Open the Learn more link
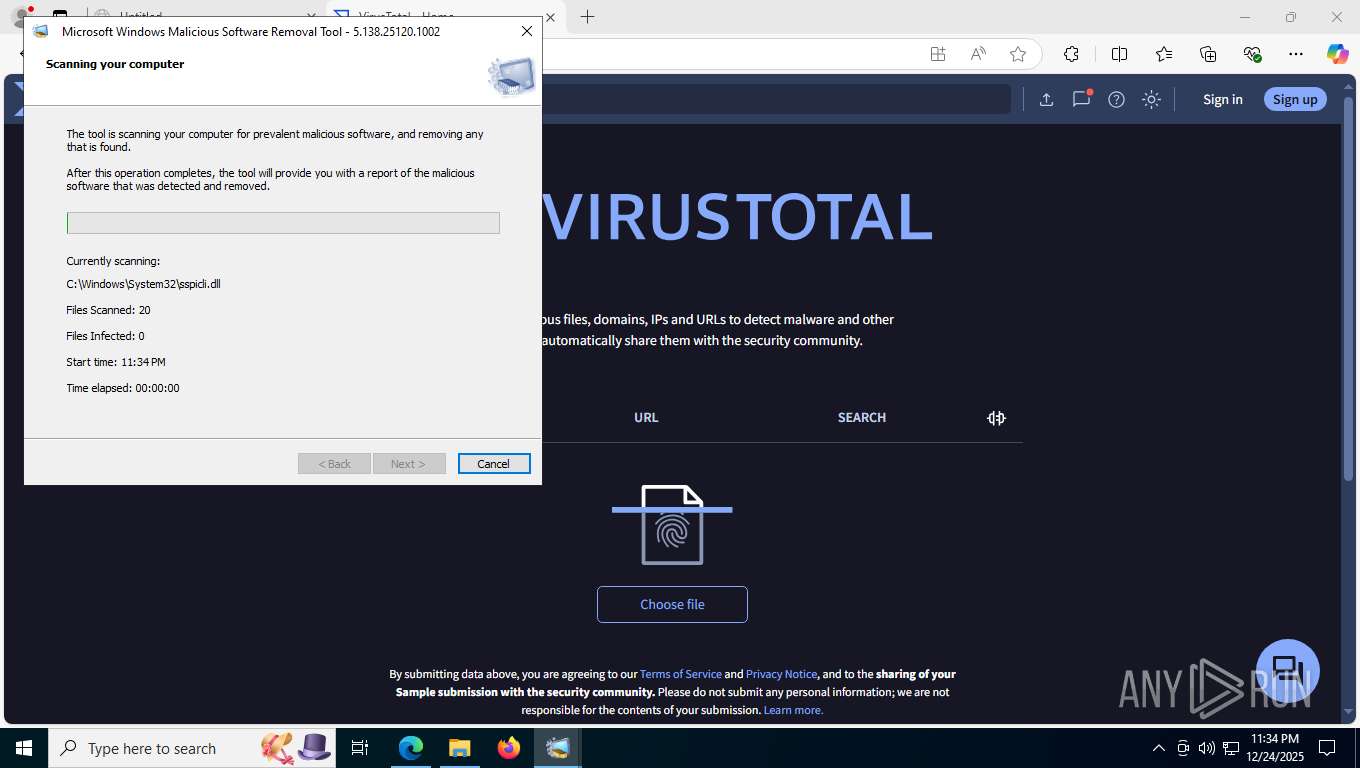1360x768 pixels. pyautogui.click(x=793, y=710)
